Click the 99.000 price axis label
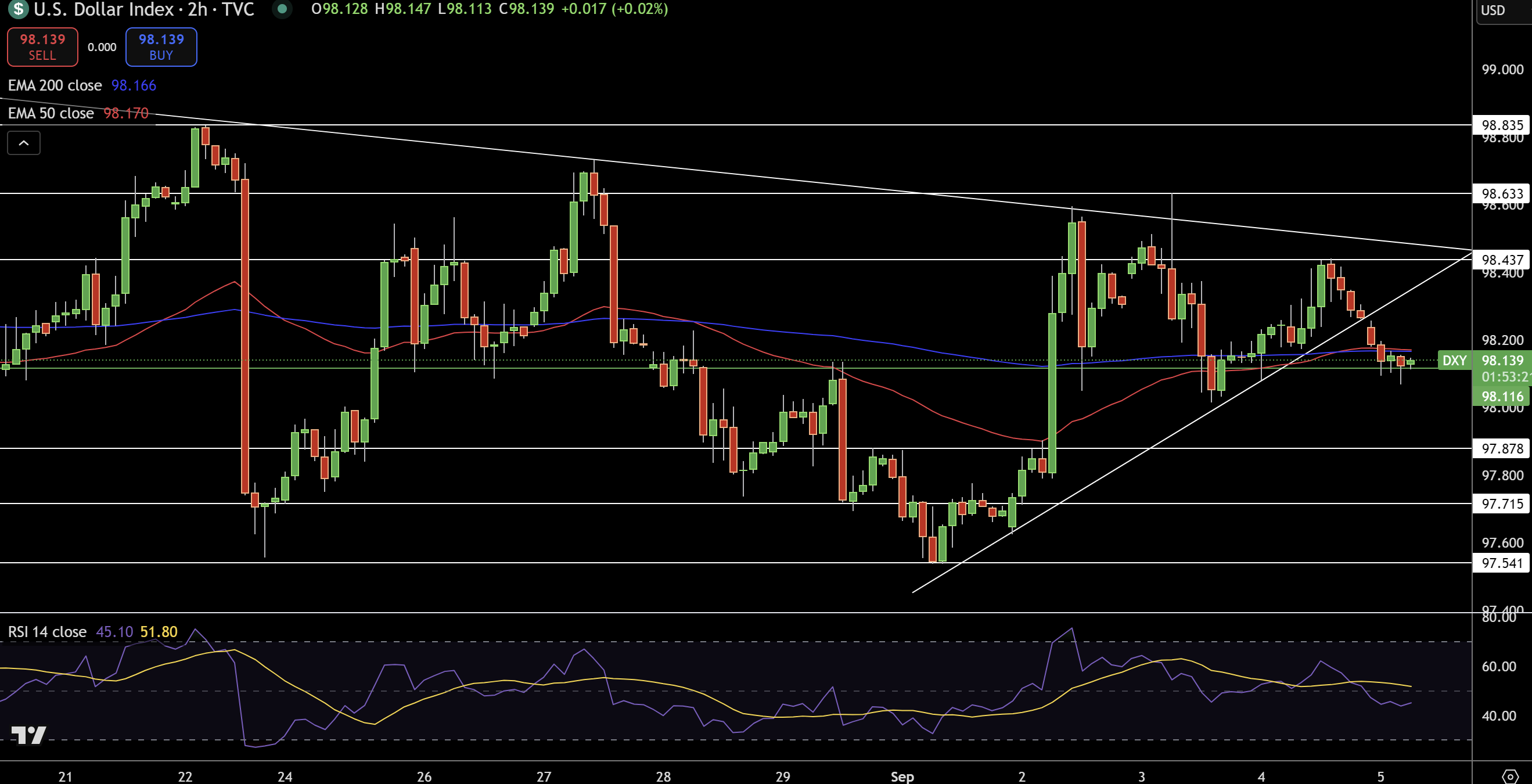Screen dimensions: 1532x784 (1502, 70)
